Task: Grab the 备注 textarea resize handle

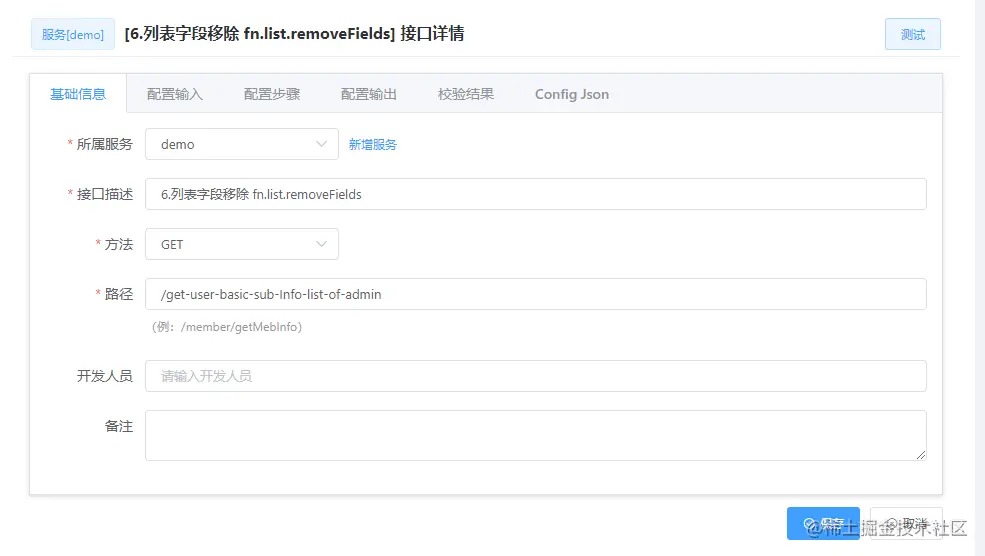Action: (920, 454)
